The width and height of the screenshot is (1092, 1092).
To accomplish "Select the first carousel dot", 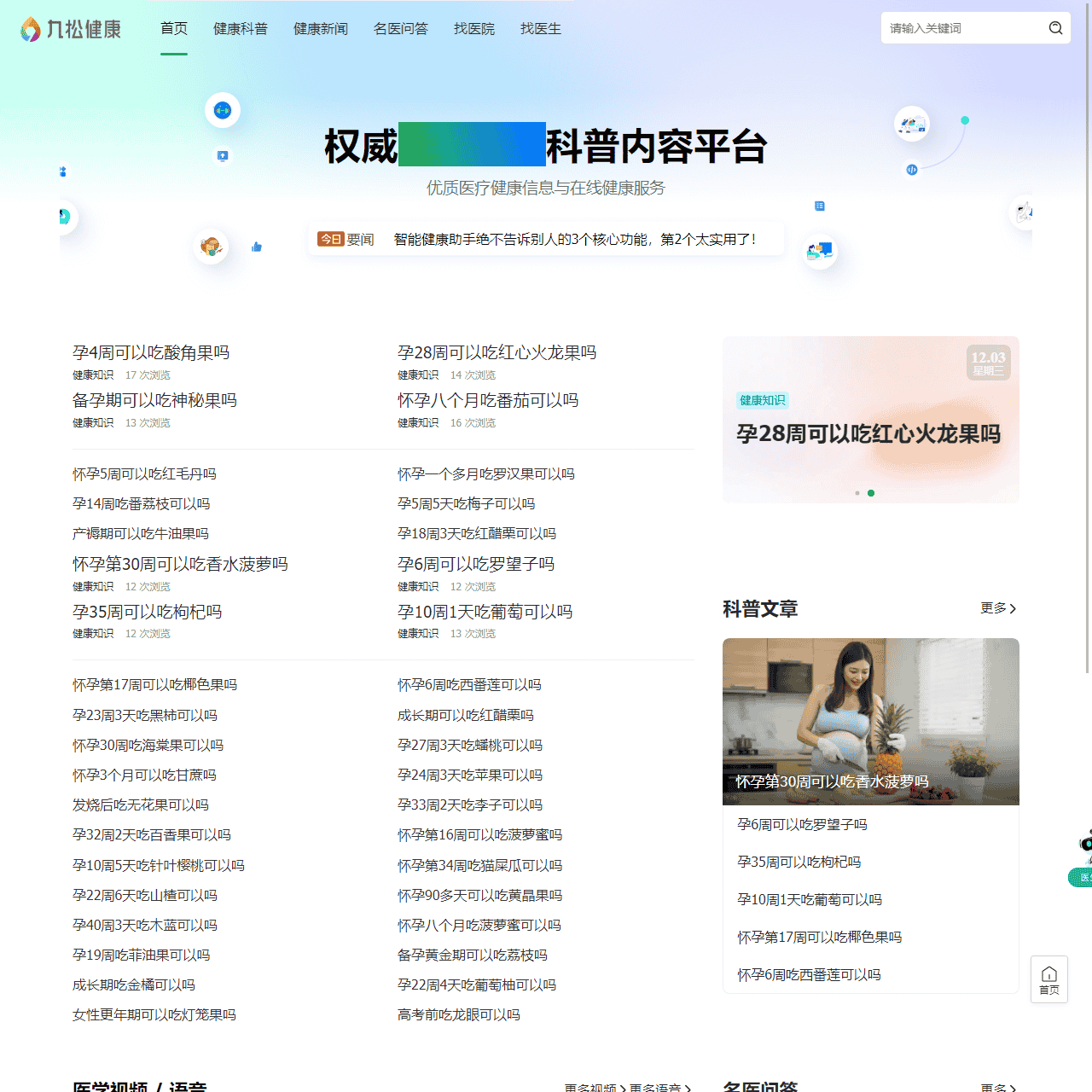I will pyautogui.click(x=857, y=492).
